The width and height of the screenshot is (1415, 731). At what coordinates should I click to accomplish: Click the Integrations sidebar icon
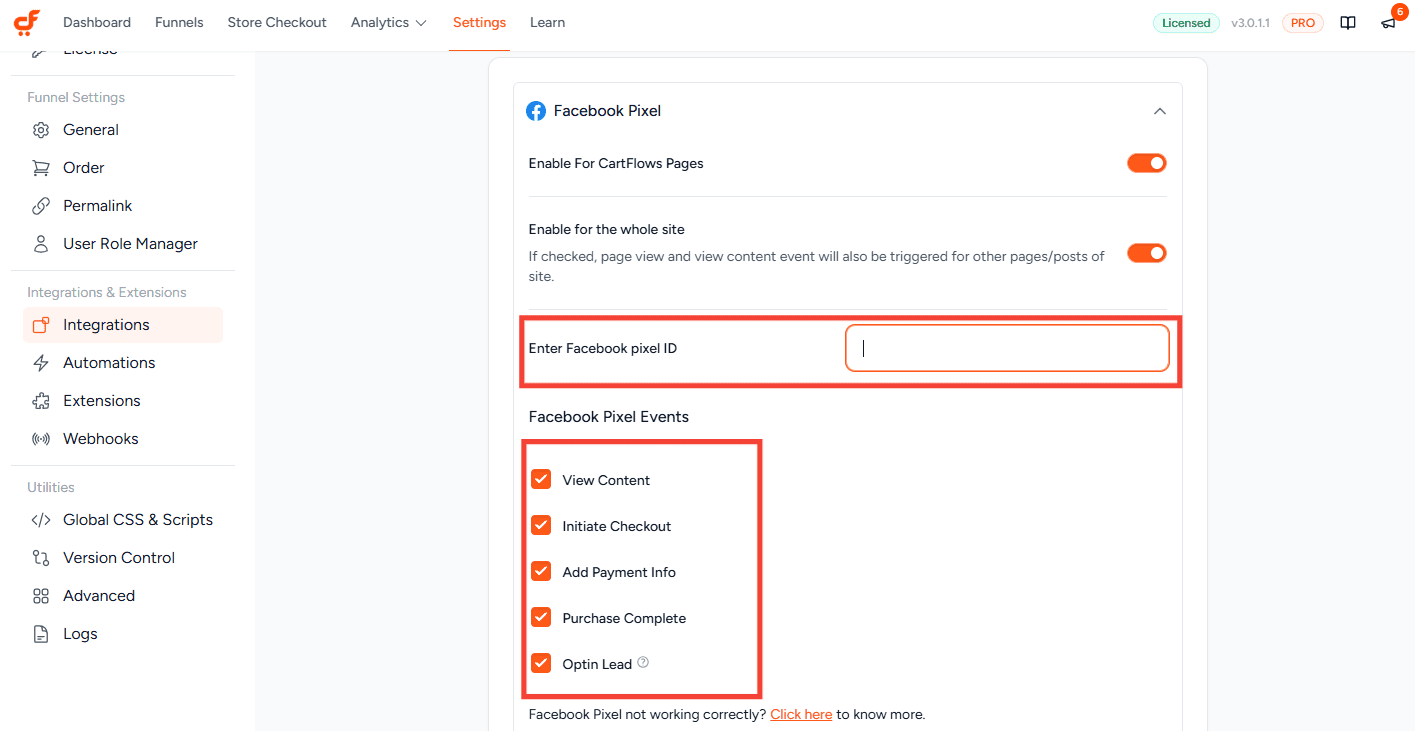pyautogui.click(x=41, y=325)
